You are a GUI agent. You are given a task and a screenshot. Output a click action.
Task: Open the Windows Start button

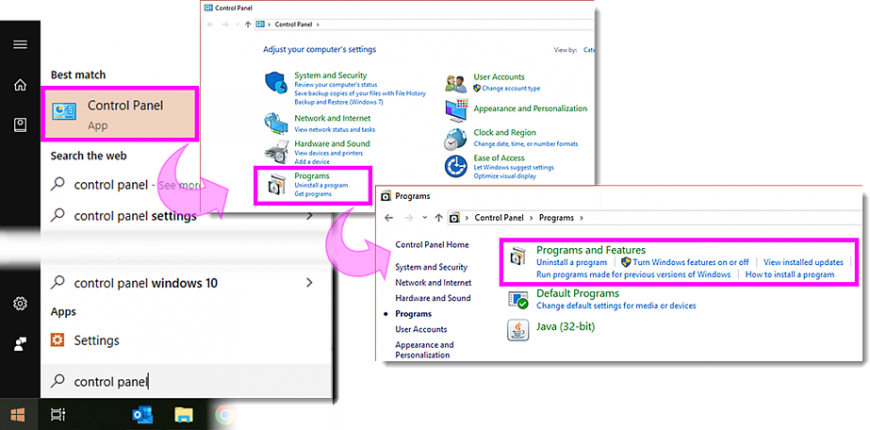click(x=18, y=414)
